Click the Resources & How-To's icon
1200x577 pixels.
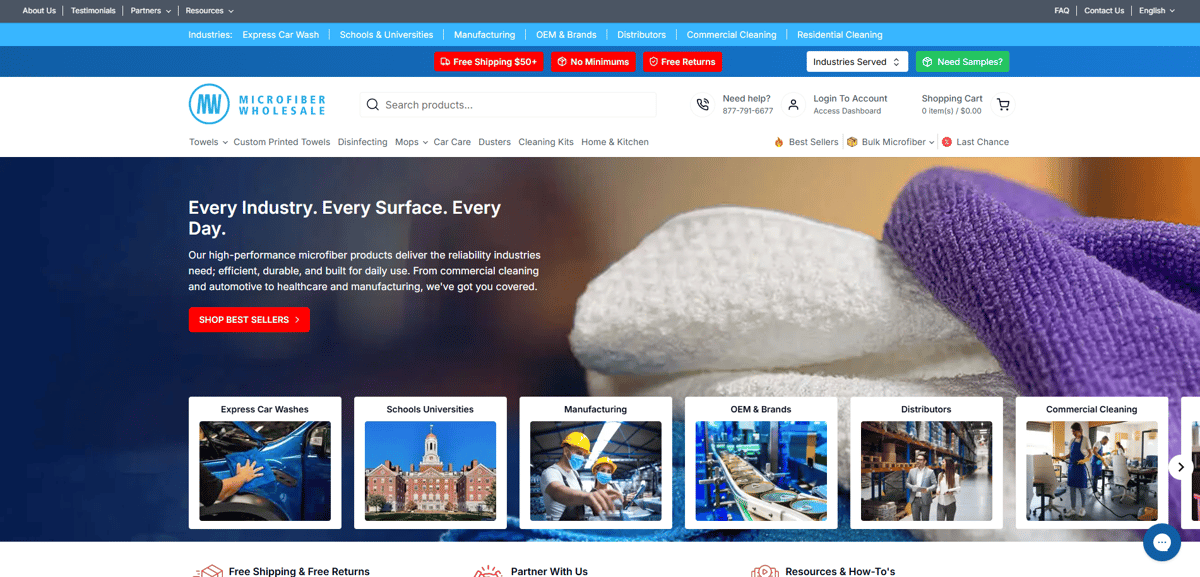[765, 571]
